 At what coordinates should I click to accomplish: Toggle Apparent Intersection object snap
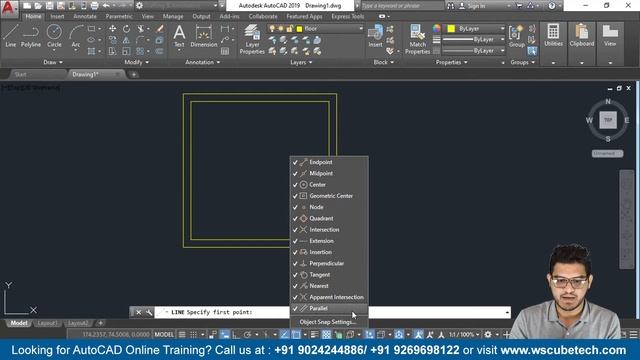click(329, 297)
